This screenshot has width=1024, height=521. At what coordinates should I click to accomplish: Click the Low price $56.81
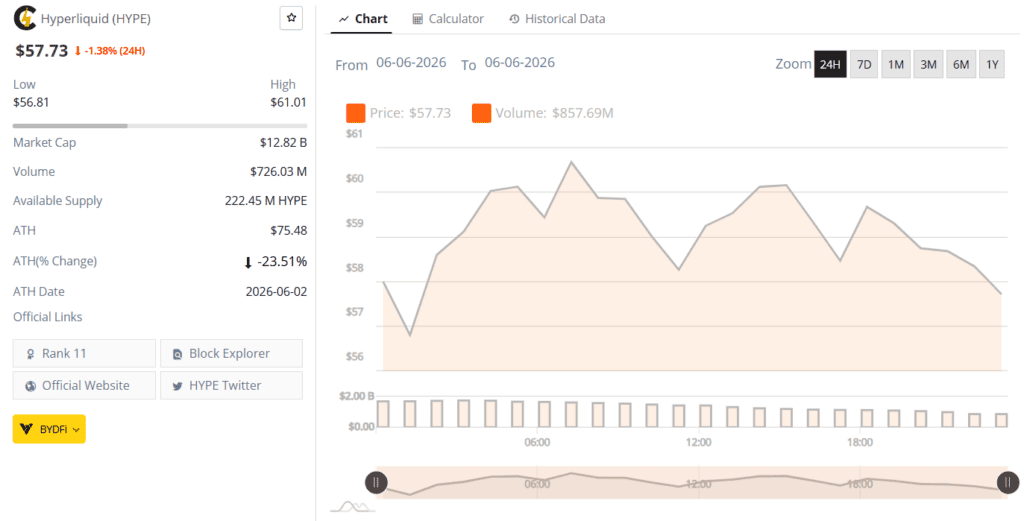tap(31, 103)
